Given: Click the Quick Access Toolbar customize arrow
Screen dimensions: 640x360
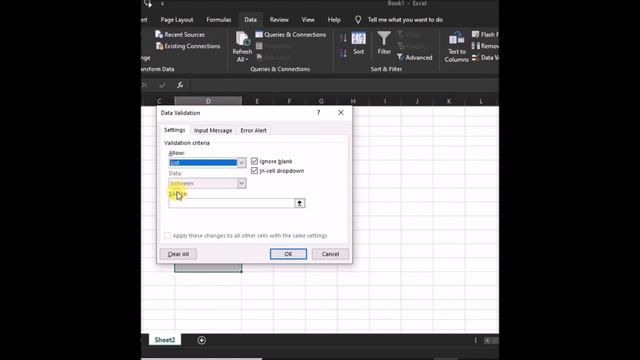Looking at the screenshot, I should 162,4.
